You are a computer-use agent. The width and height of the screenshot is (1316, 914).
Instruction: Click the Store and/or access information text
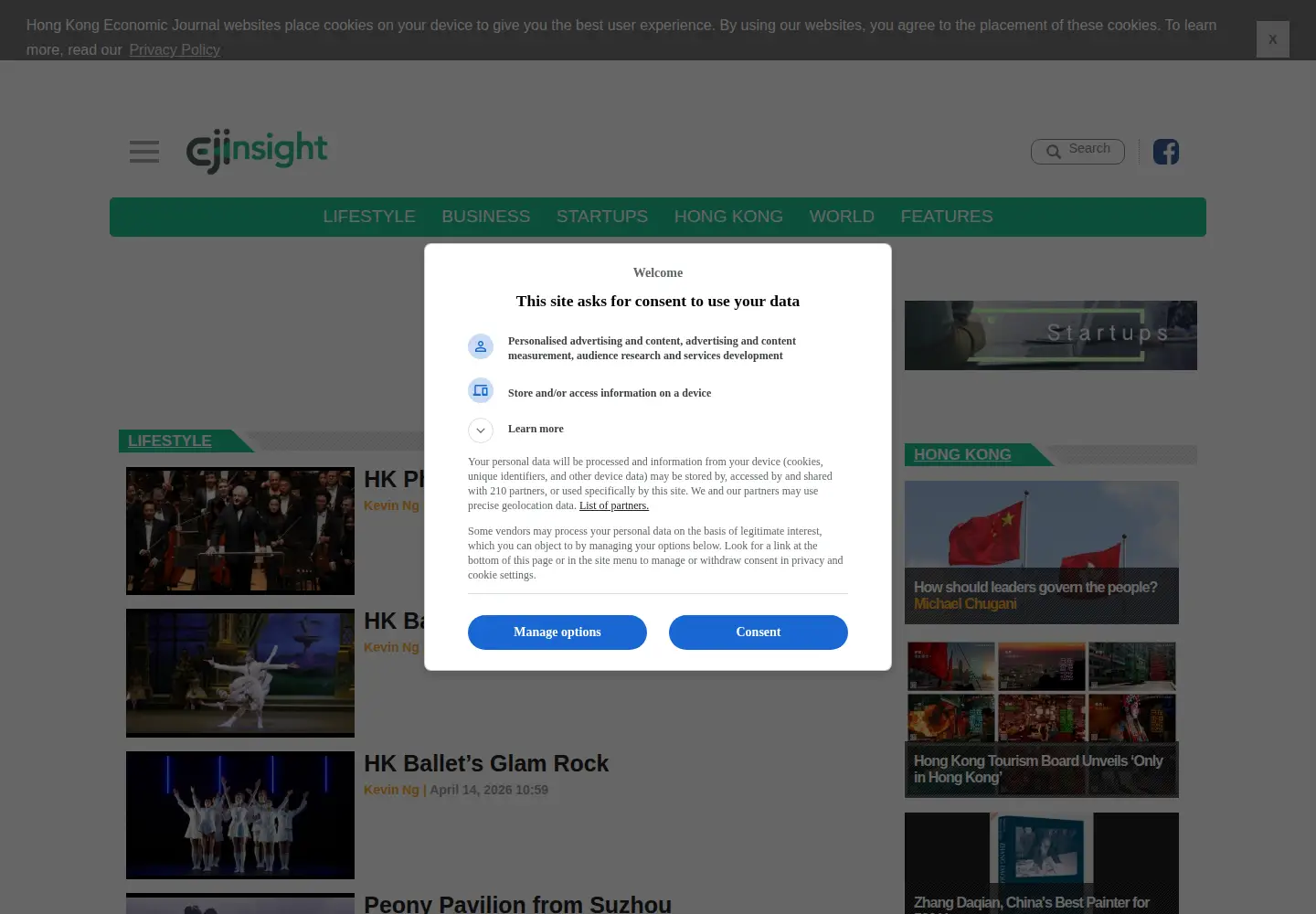tap(610, 393)
